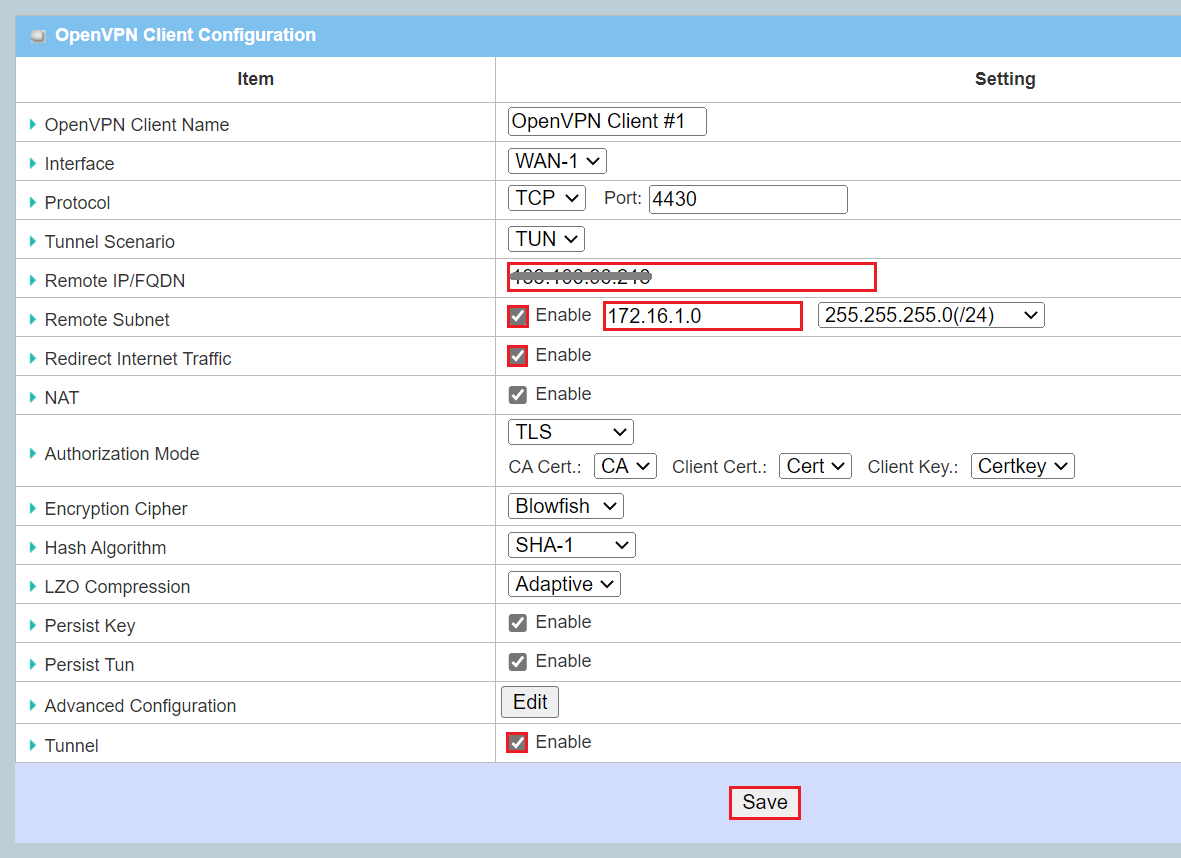Click the 'Hash Algorithm' row label
Screen dimensions: 1181x858
click(105, 548)
